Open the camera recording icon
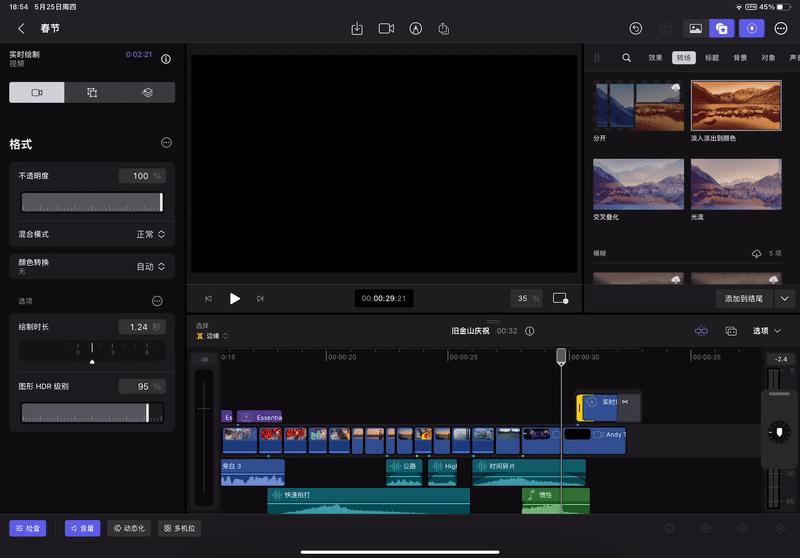 [386, 29]
